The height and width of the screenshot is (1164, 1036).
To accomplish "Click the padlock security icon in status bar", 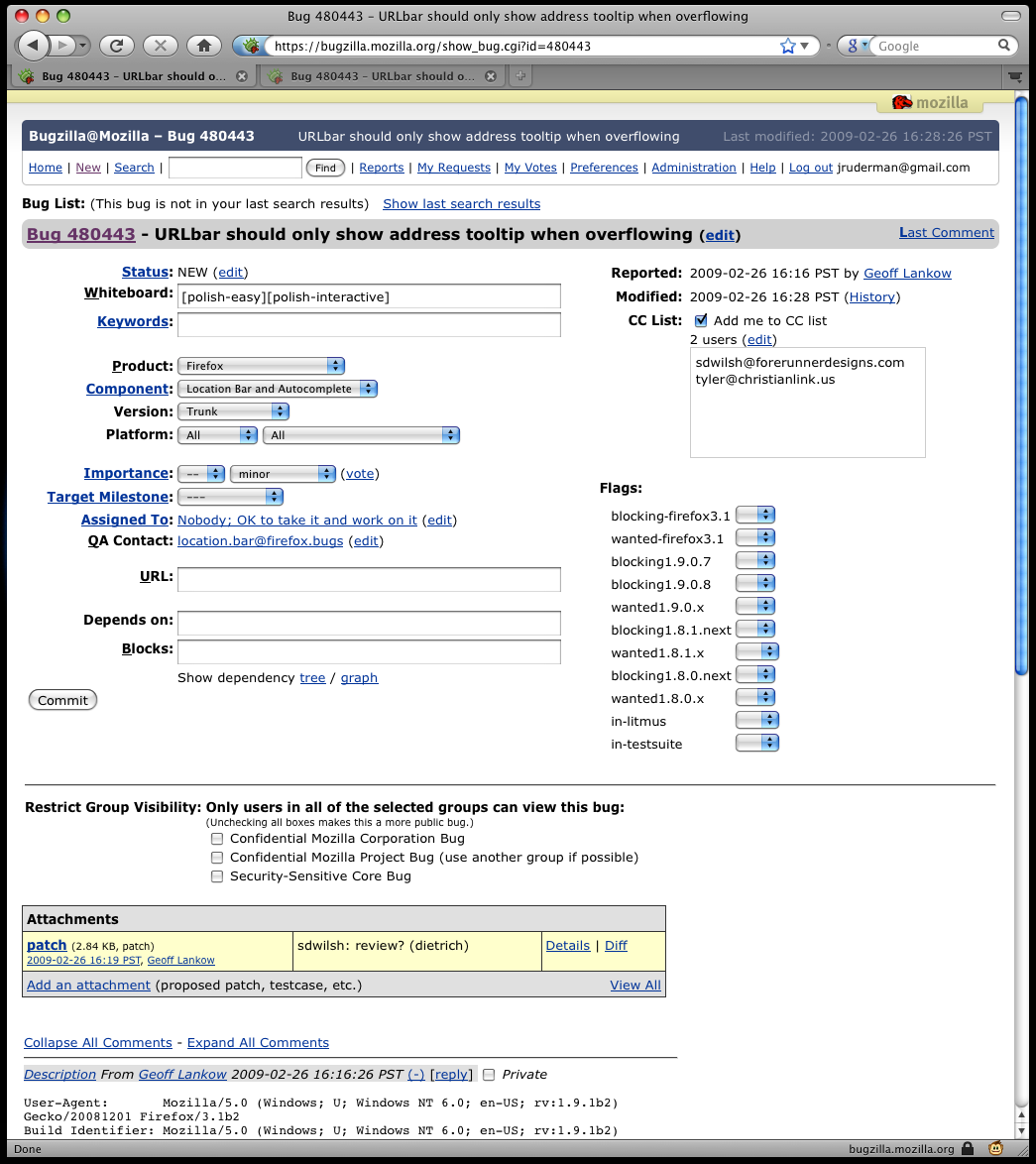I will point(967,1148).
